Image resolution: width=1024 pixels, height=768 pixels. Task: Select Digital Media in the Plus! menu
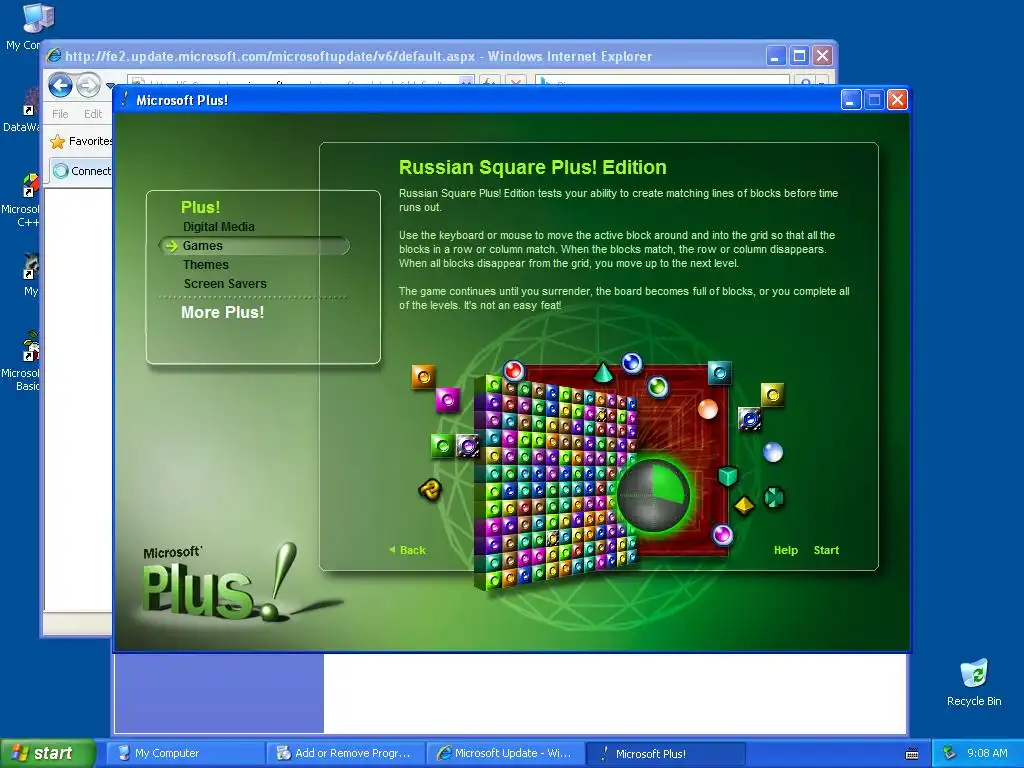pyautogui.click(x=218, y=227)
